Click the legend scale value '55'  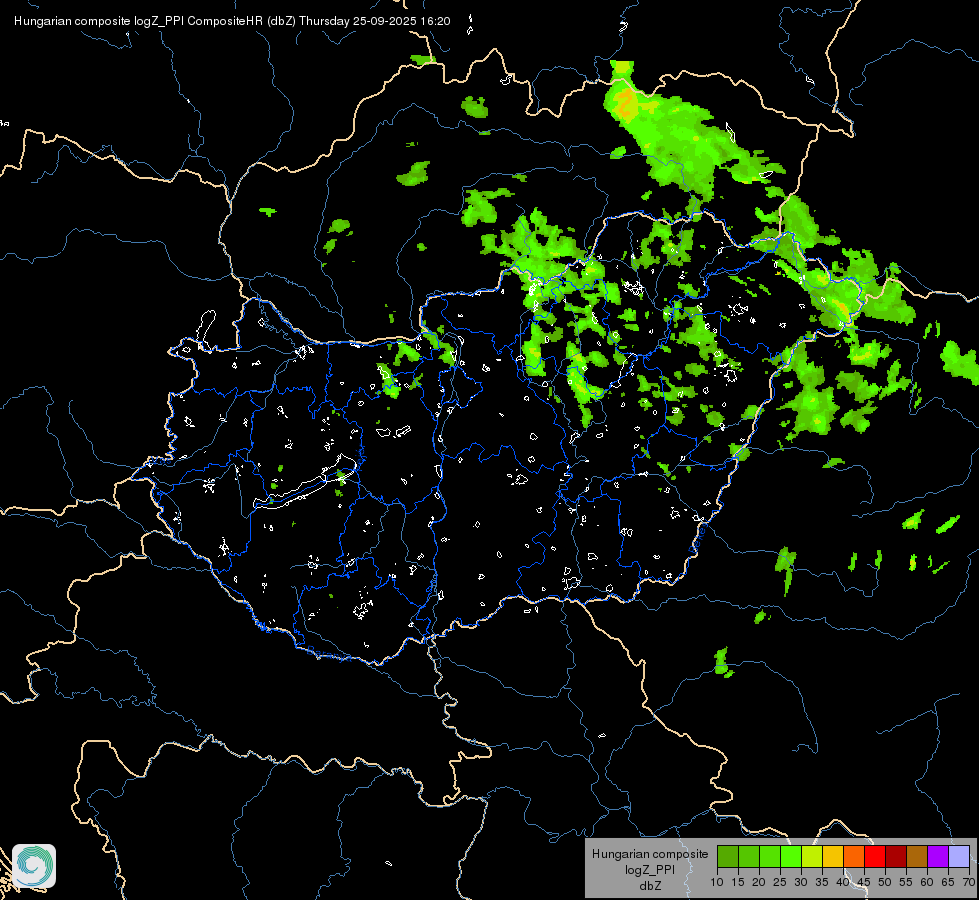tap(906, 883)
